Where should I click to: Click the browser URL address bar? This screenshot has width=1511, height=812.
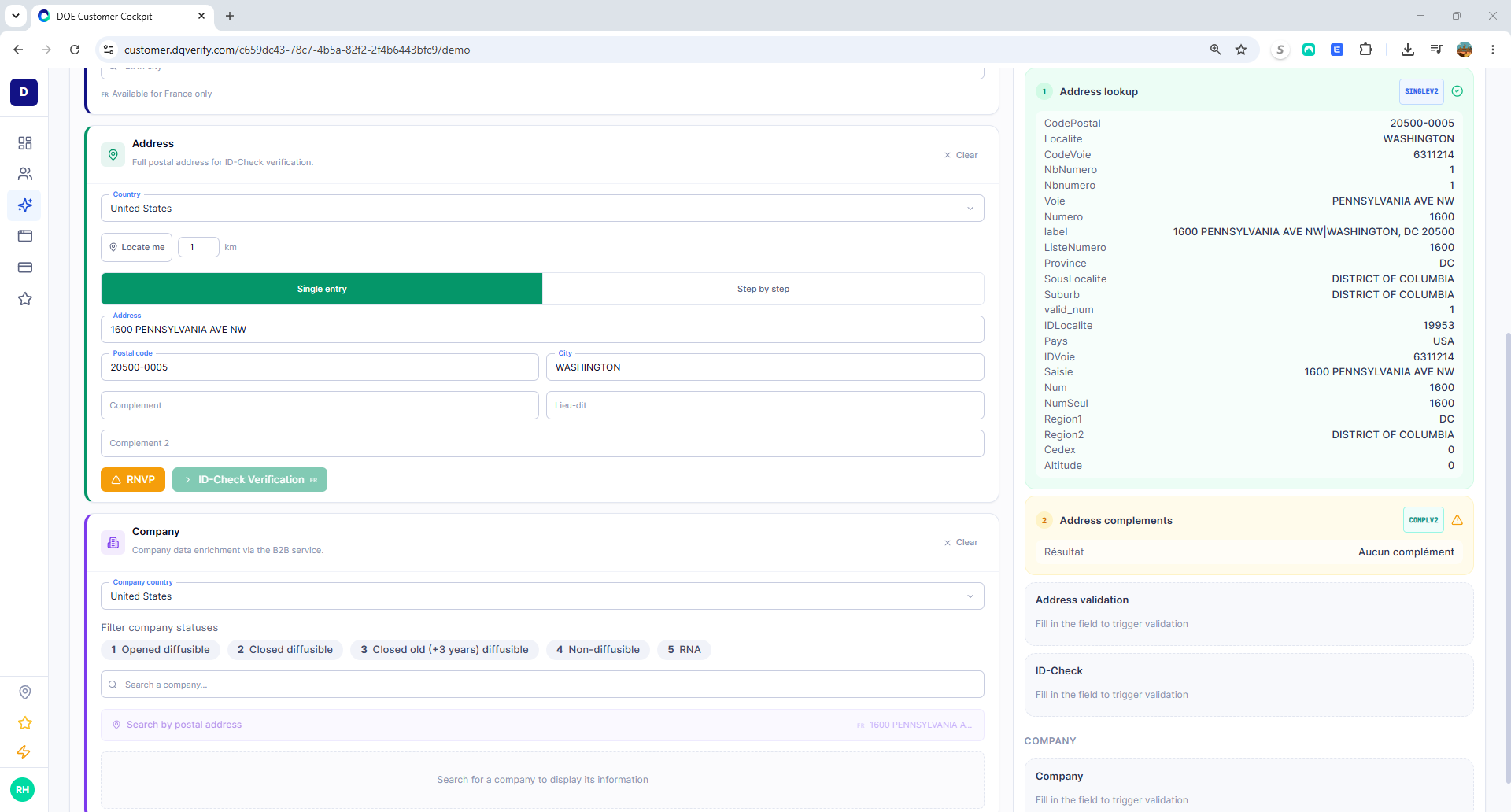pos(661,50)
